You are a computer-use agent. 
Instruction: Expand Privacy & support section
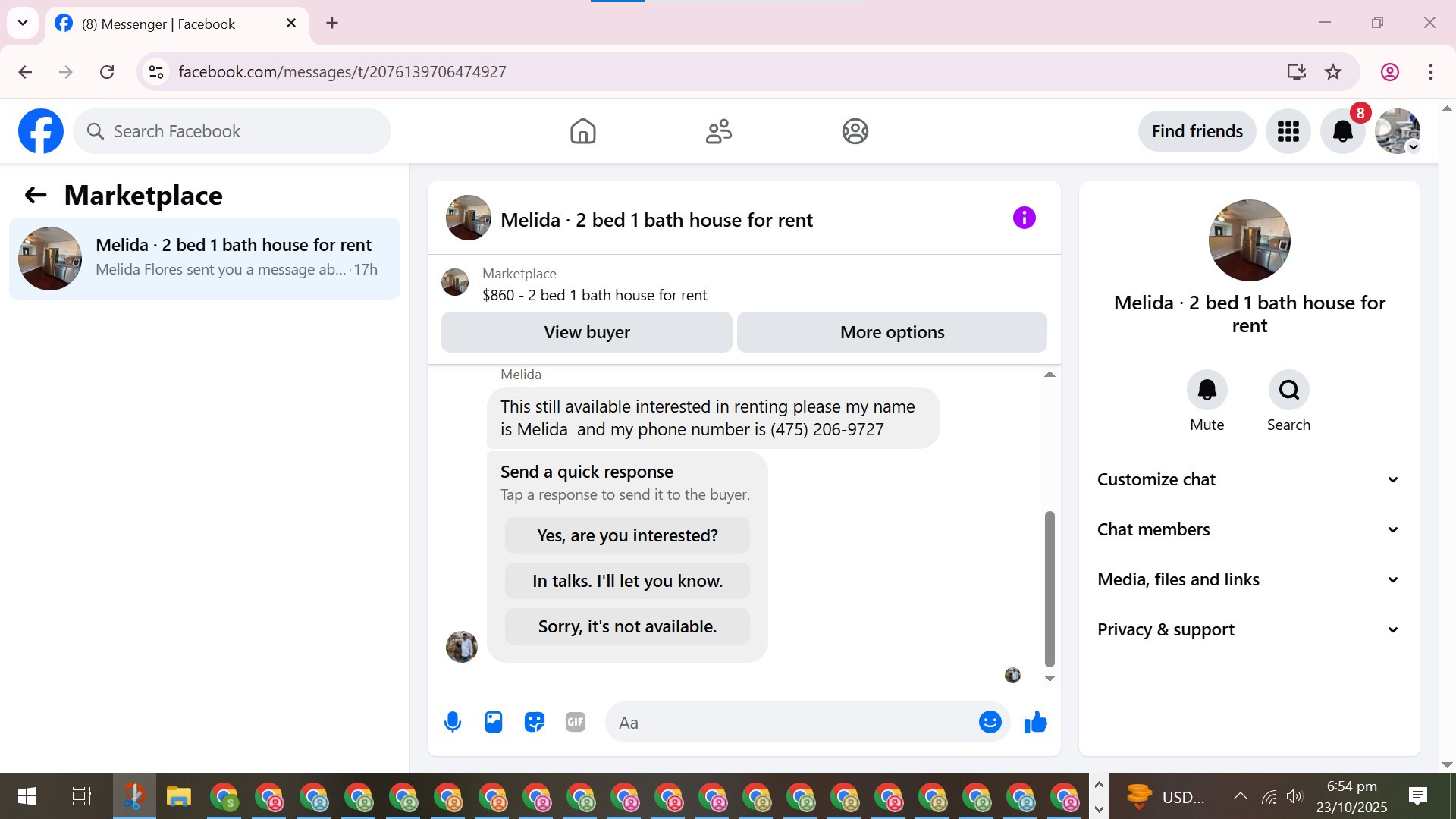(1248, 629)
